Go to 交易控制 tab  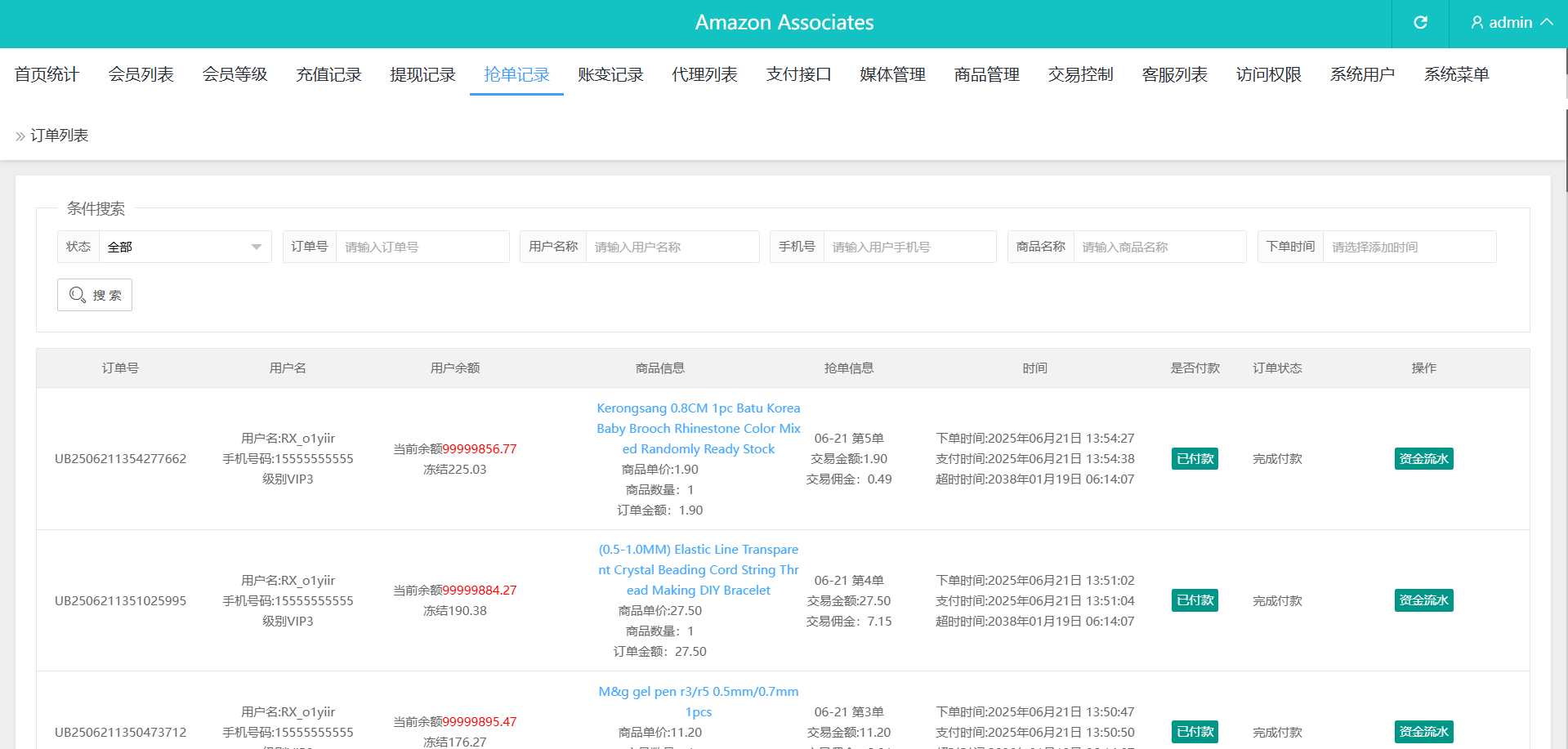1080,74
